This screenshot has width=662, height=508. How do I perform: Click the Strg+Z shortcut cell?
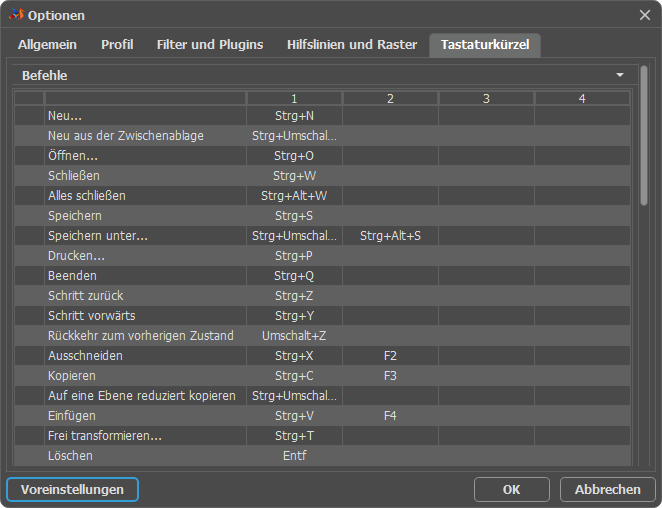pos(294,296)
